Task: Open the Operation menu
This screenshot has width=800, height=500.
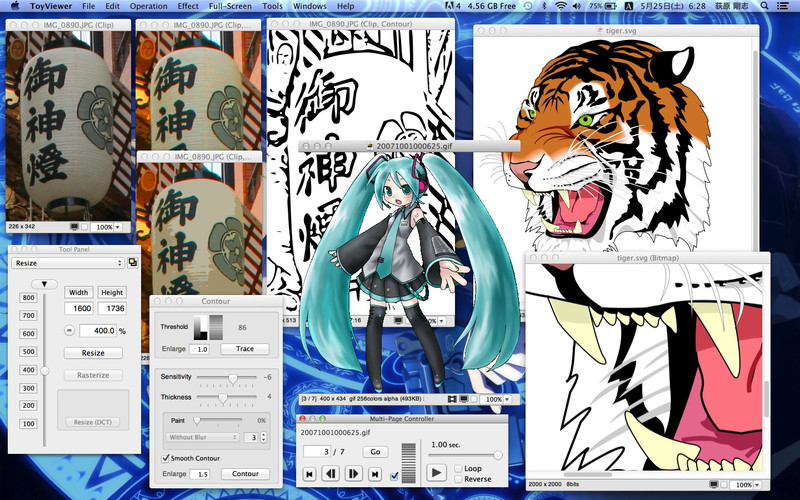Action: click(148, 6)
